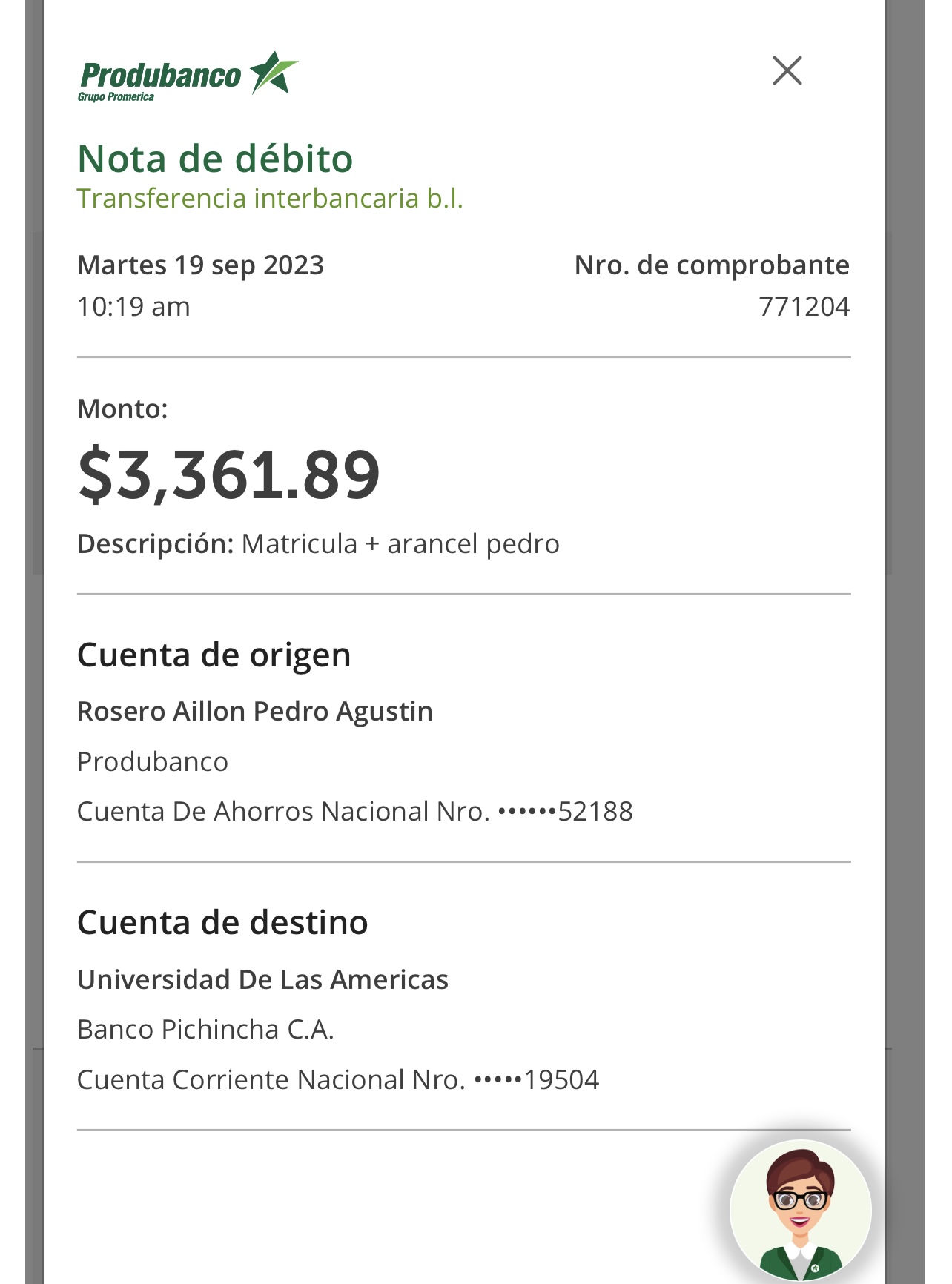
Task: Click the Cuenta de destino heading
Action: pyautogui.click(x=222, y=923)
